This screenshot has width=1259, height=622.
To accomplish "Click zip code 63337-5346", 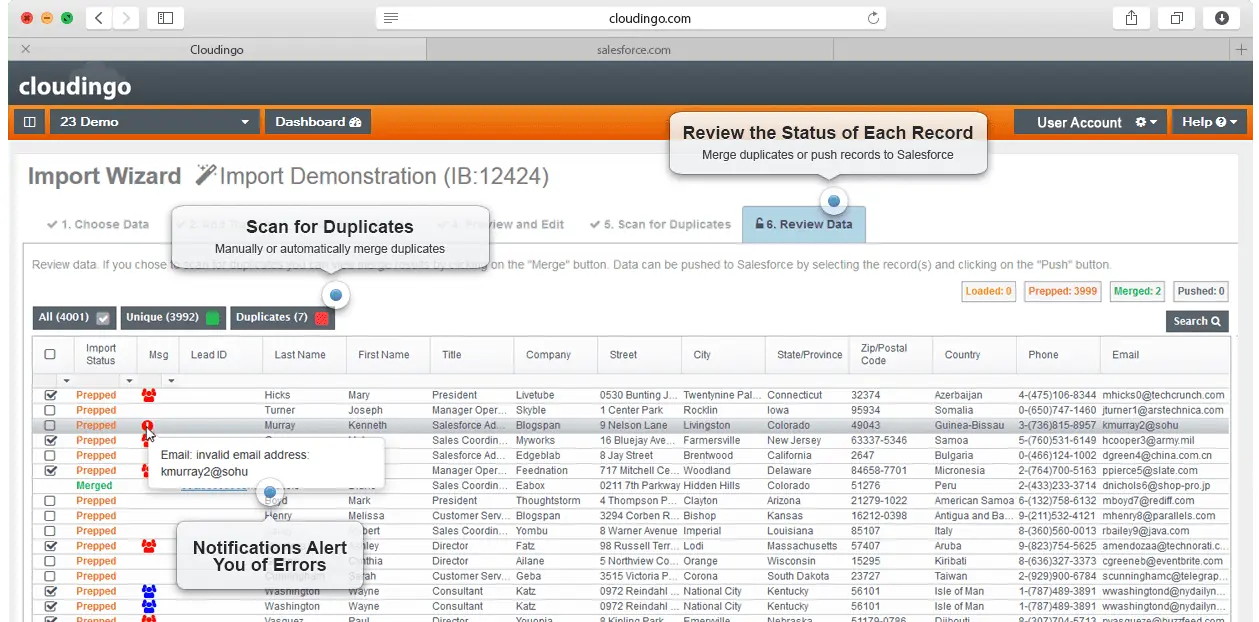I will coord(879,440).
